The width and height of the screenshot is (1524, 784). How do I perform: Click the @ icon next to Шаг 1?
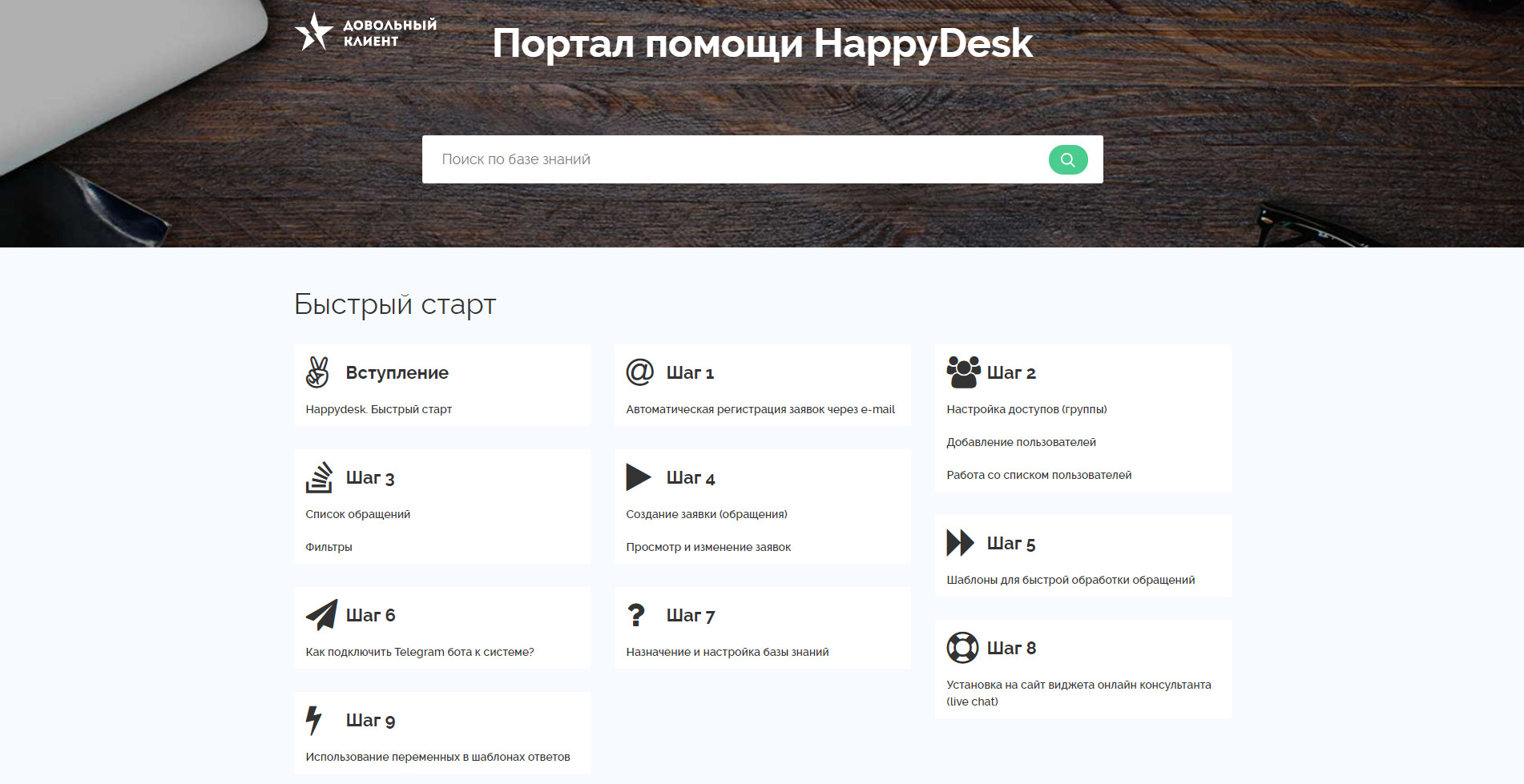click(640, 372)
